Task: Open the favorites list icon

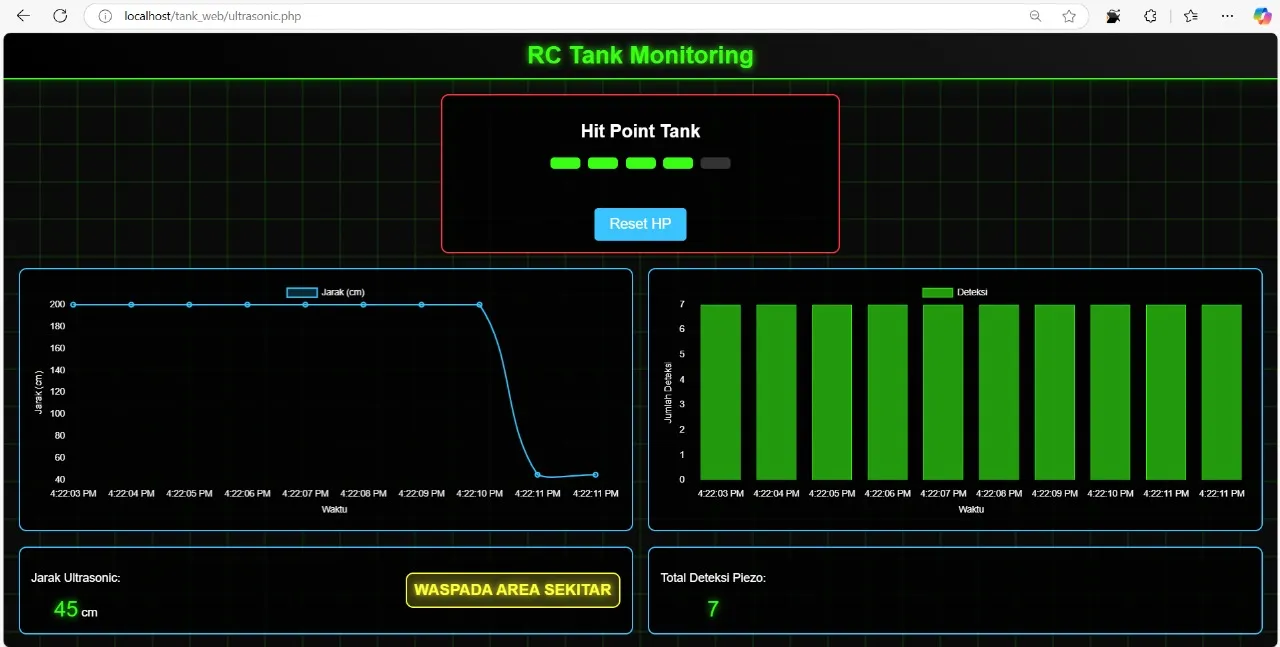Action: pyautogui.click(x=1190, y=16)
